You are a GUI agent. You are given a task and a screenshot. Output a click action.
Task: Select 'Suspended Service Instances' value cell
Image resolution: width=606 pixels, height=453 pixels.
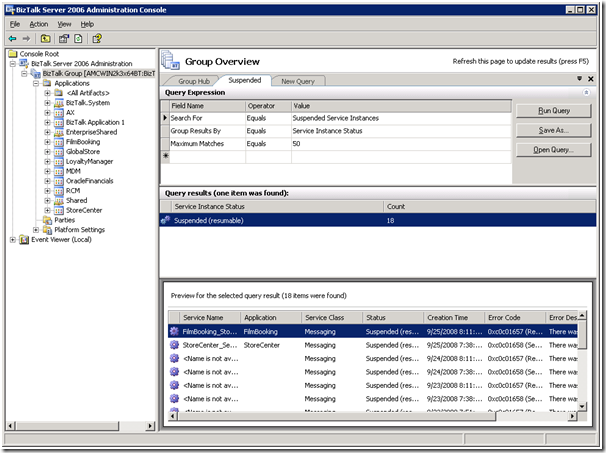[401, 118]
